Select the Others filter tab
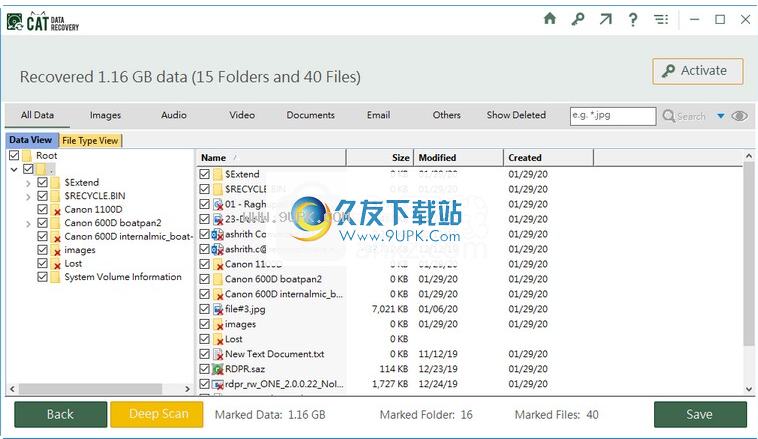The width and height of the screenshot is (758, 439). 447,115
